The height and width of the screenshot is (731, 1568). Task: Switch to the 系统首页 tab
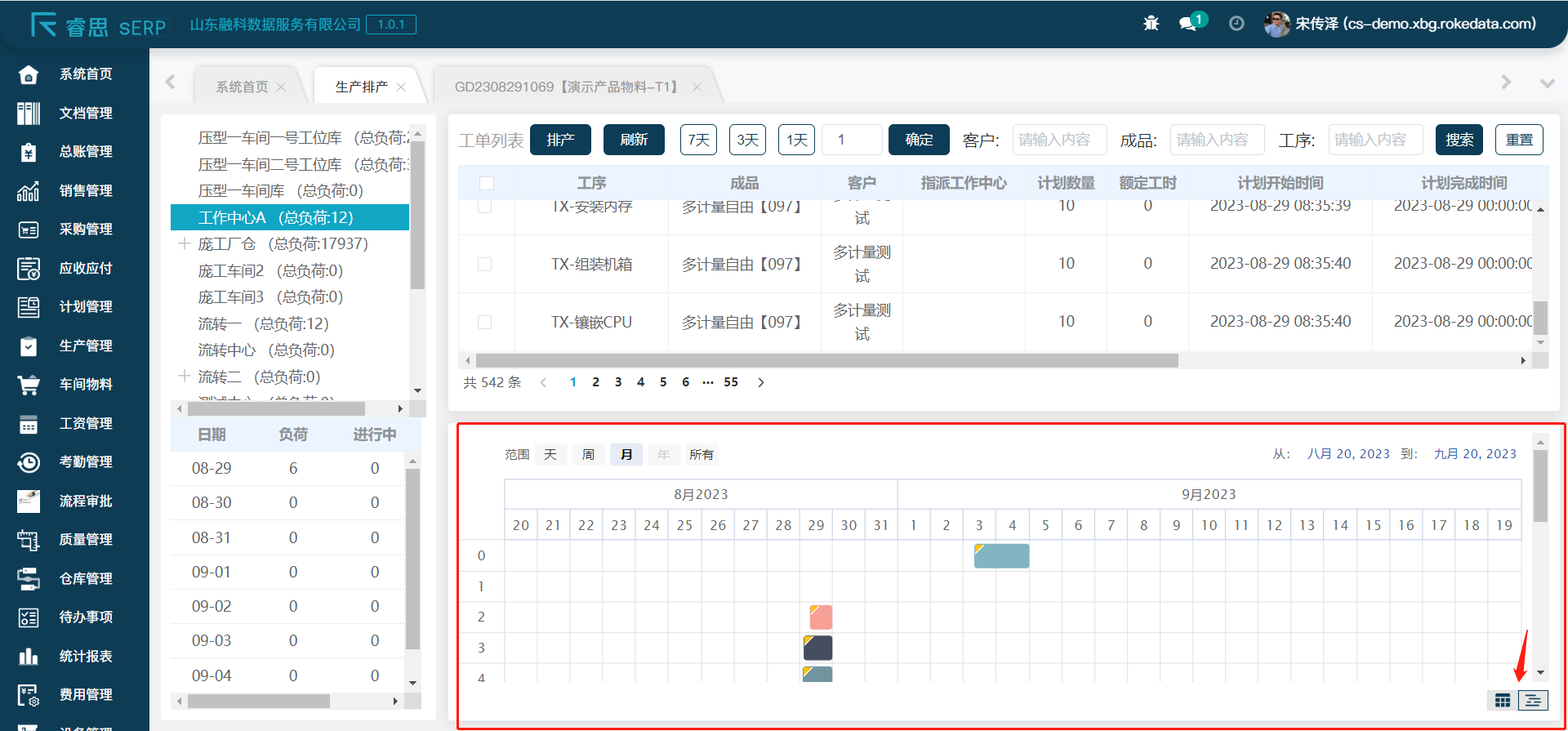[x=242, y=87]
